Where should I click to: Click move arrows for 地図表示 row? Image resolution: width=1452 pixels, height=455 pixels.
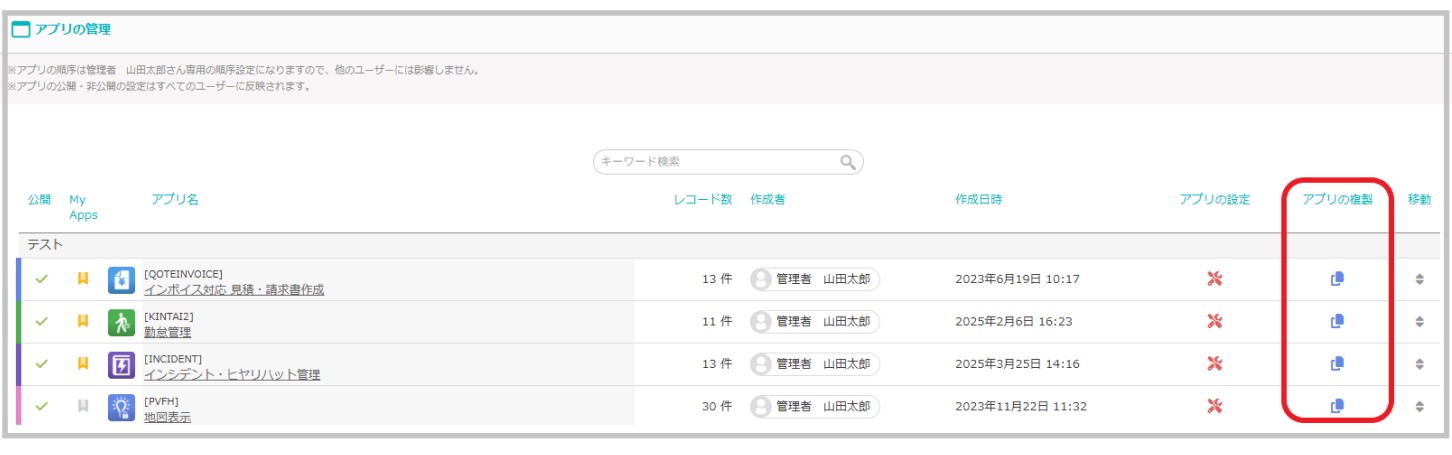point(1419,407)
